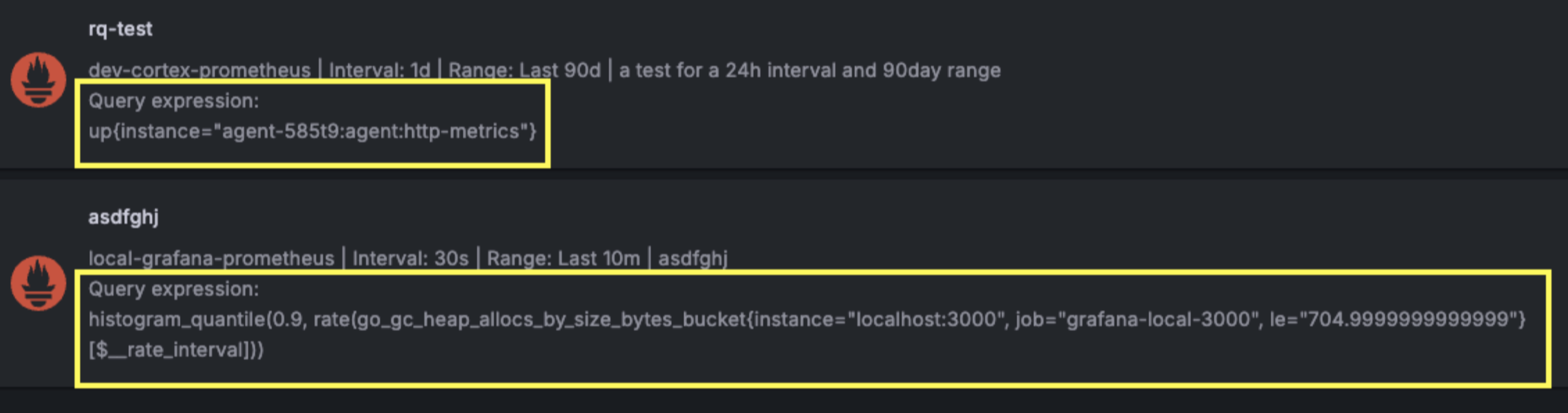Open the dev-cortex-prometheus data source icon
Viewport: 1568px width, 413px height.
38,80
